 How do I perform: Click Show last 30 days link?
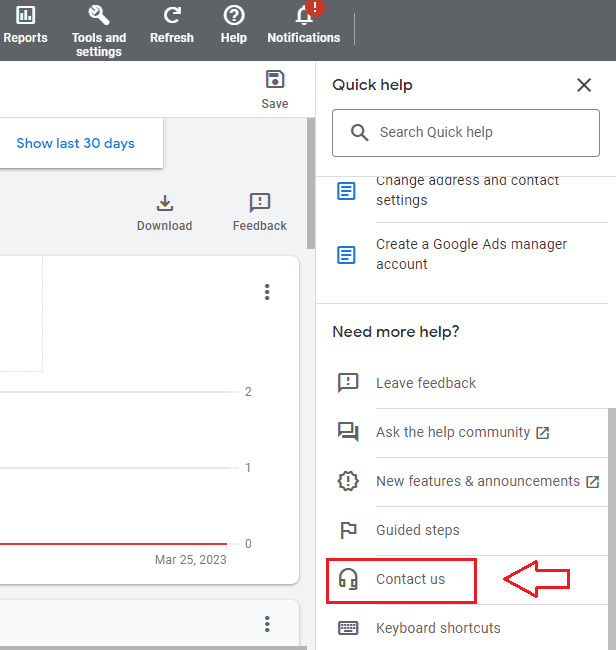76,143
